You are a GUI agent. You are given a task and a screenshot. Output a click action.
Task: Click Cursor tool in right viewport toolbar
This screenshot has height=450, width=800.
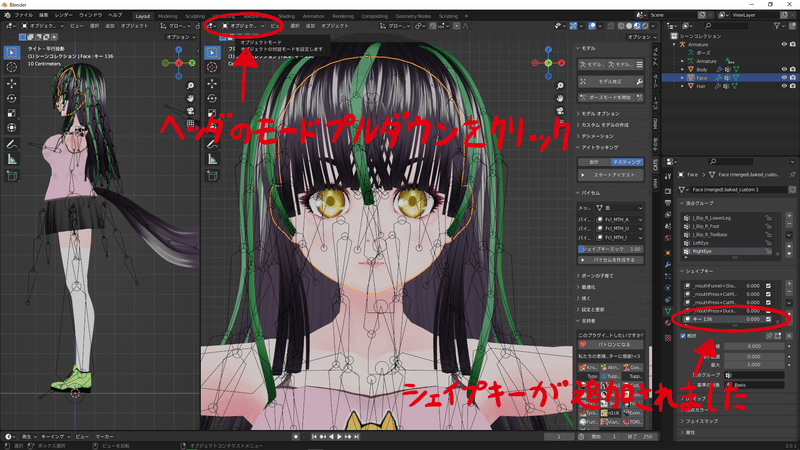tap(212, 67)
